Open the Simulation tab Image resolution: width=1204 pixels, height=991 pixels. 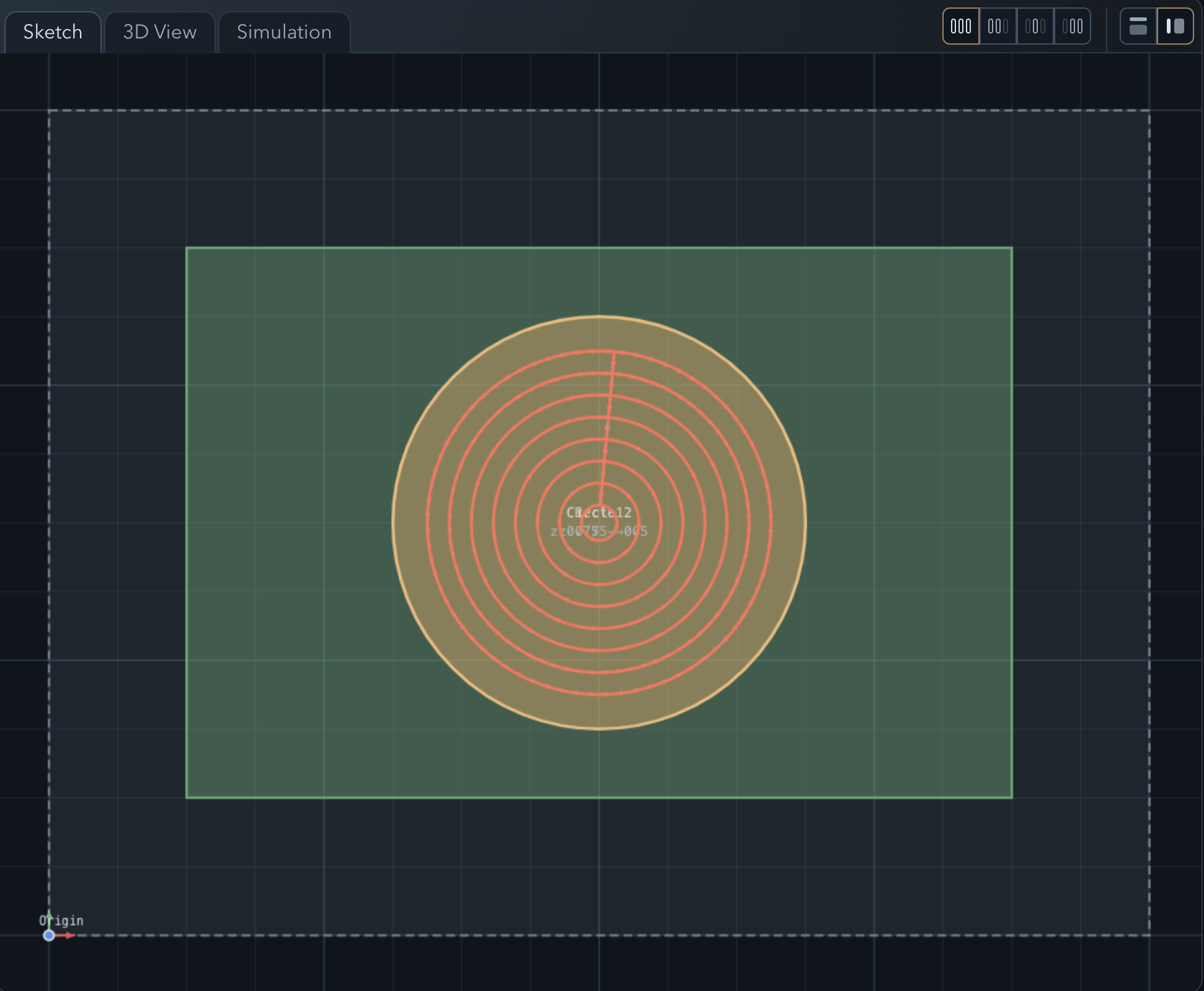tap(284, 32)
